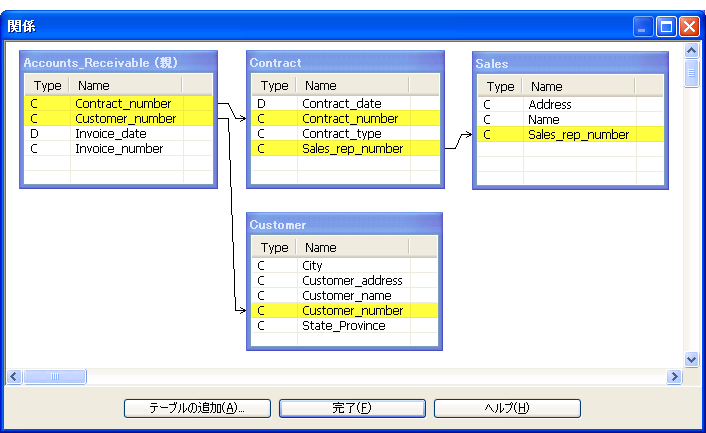Image resolution: width=706 pixels, height=433 pixels.
Task: Click the Type column header in Contract table
Action: click(x=274, y=87)
